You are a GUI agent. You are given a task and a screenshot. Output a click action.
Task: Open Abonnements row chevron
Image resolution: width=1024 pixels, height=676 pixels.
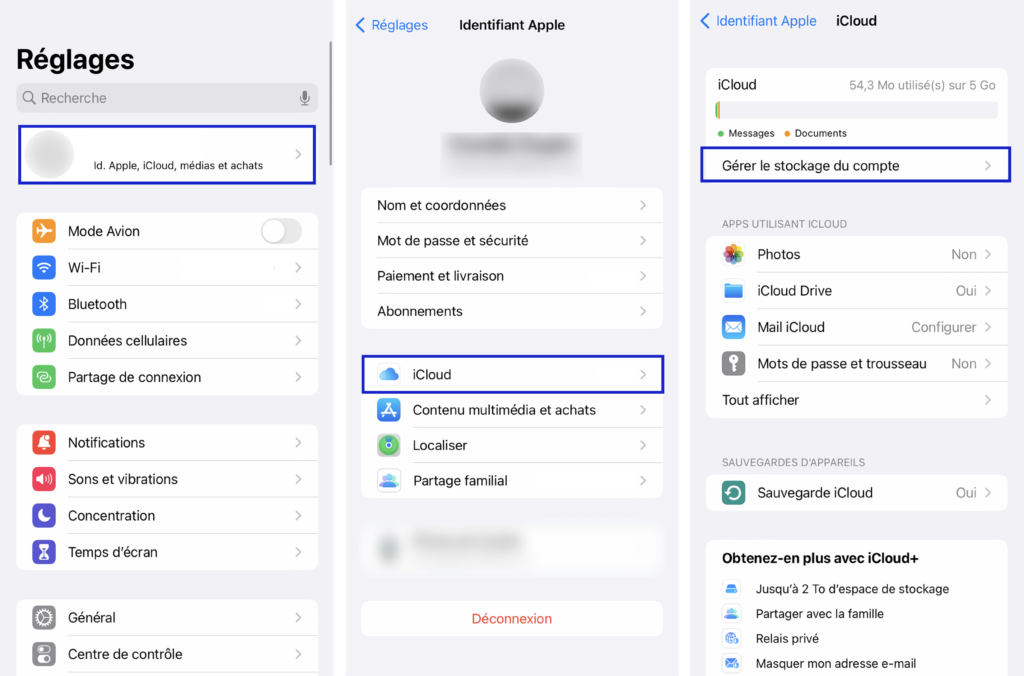(x=643, y=311)
